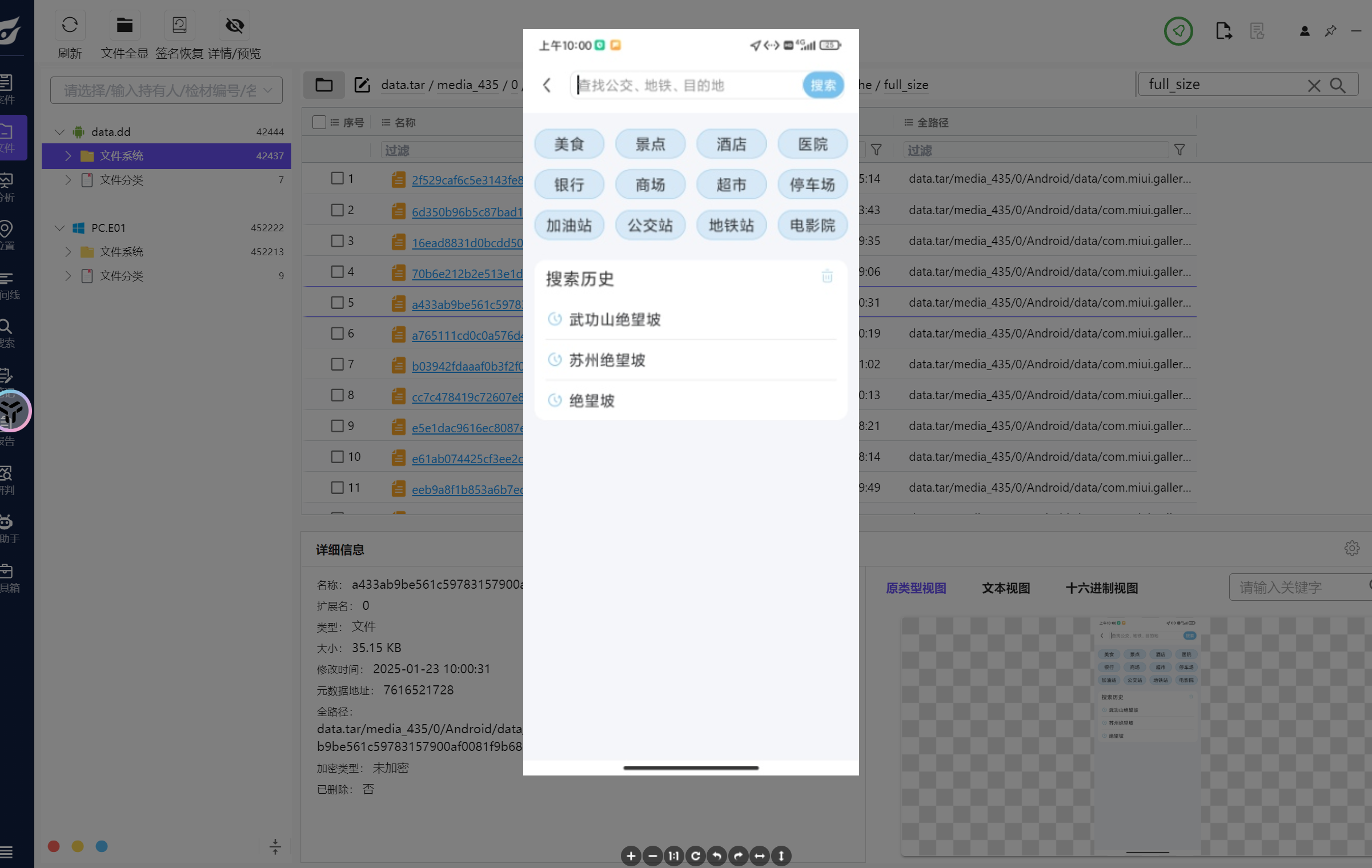
Task: Clear the full_size search with X
Action: [1314, 86]
